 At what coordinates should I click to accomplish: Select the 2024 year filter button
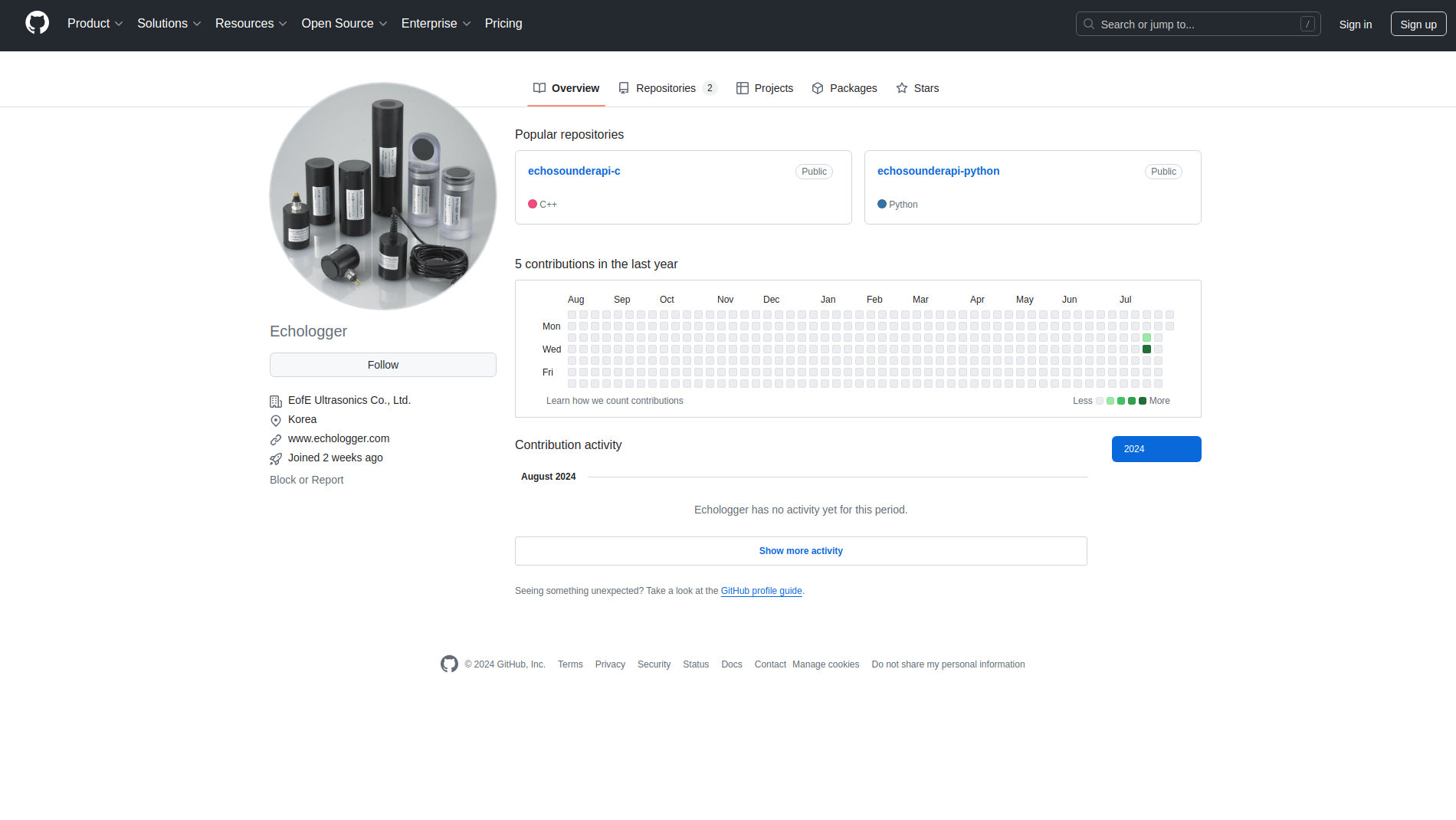(1156, 449)
